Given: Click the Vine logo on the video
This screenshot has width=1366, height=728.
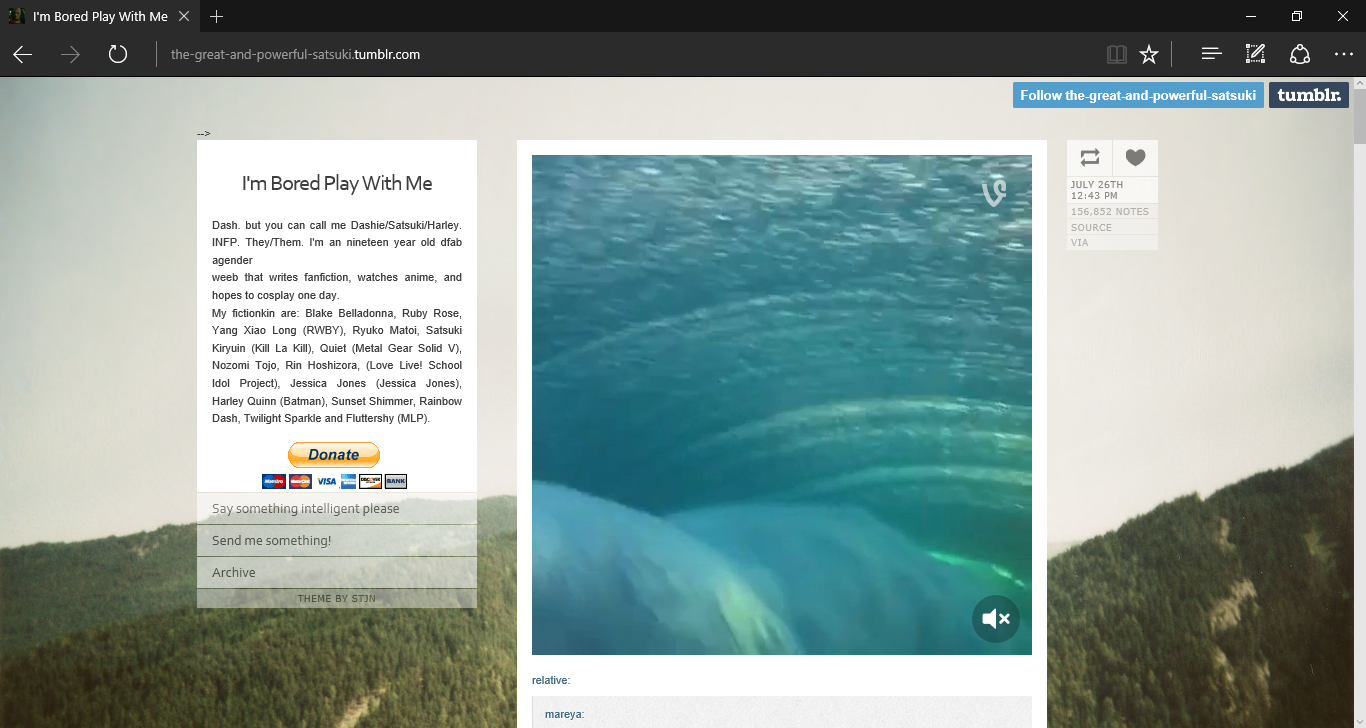Looking at the screenshot, I should pos(993,193).
